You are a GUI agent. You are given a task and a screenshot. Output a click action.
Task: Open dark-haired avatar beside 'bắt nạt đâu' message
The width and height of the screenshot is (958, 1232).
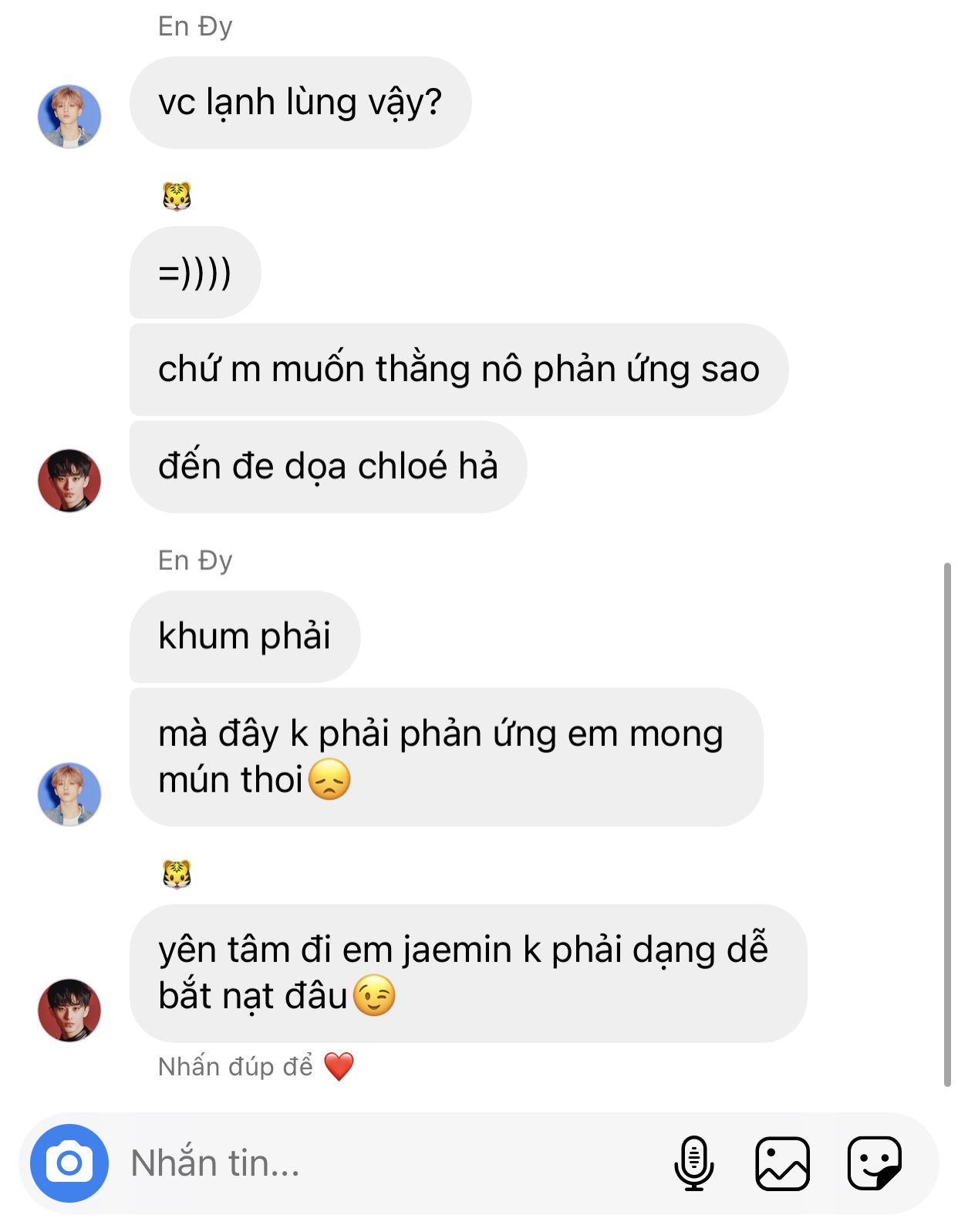pyautogui.click(x=69, y=1011)
